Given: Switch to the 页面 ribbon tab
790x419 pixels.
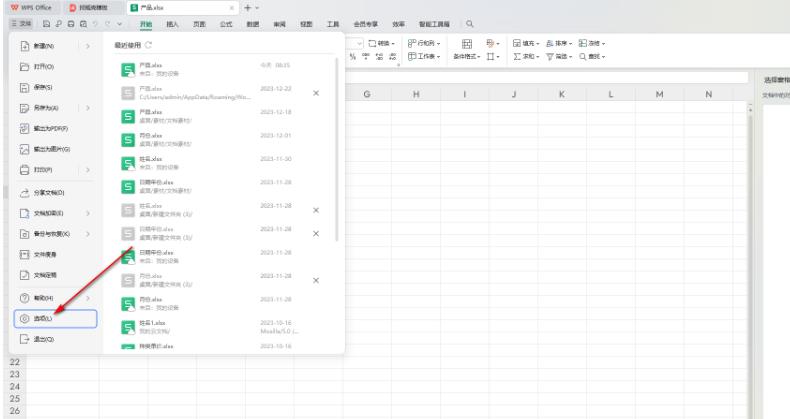Looking at the screenshot, I should click(x=199, y=24).
